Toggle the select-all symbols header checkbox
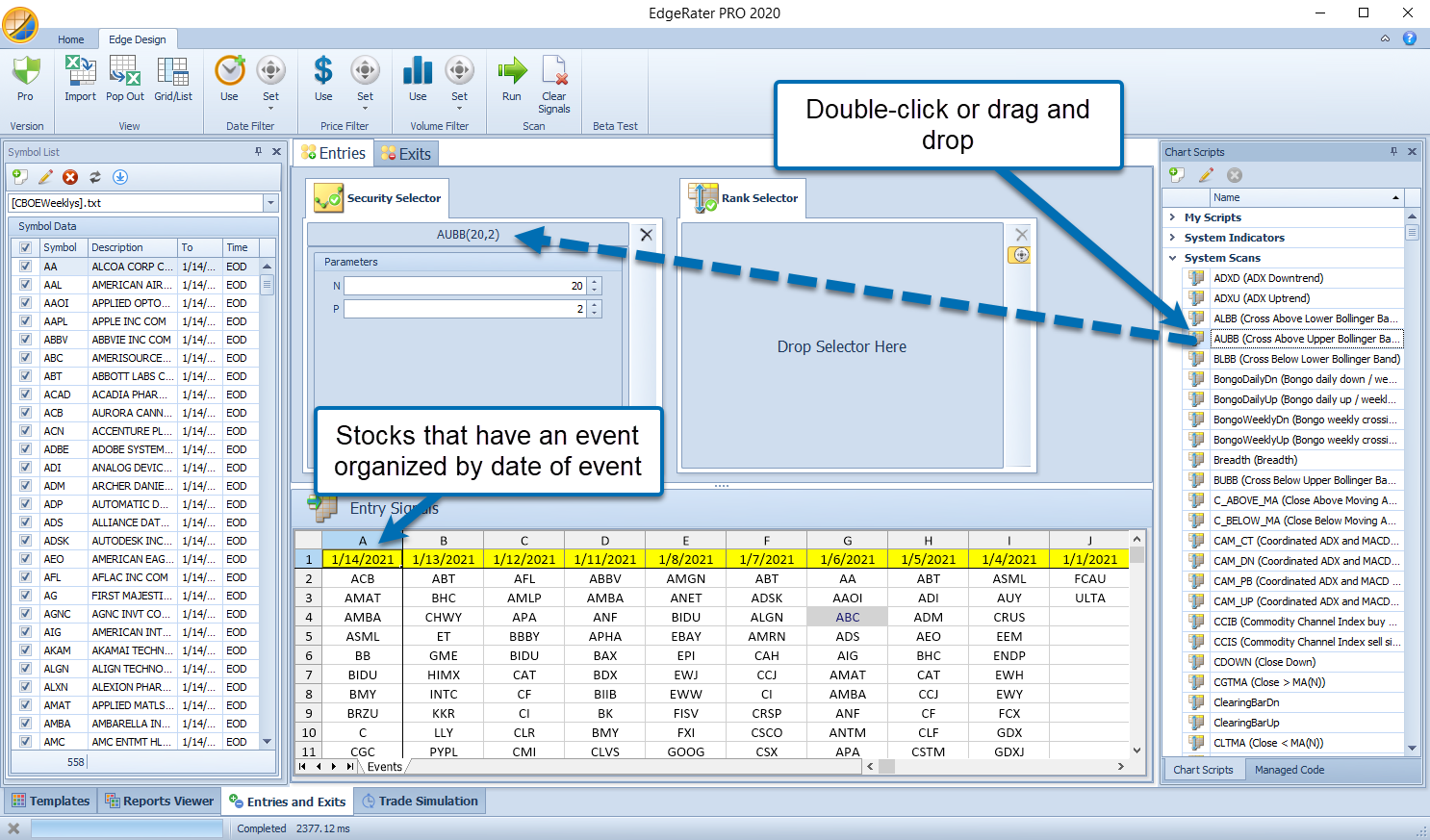This screenshot has height=840, width=1430. coord(26,248)
